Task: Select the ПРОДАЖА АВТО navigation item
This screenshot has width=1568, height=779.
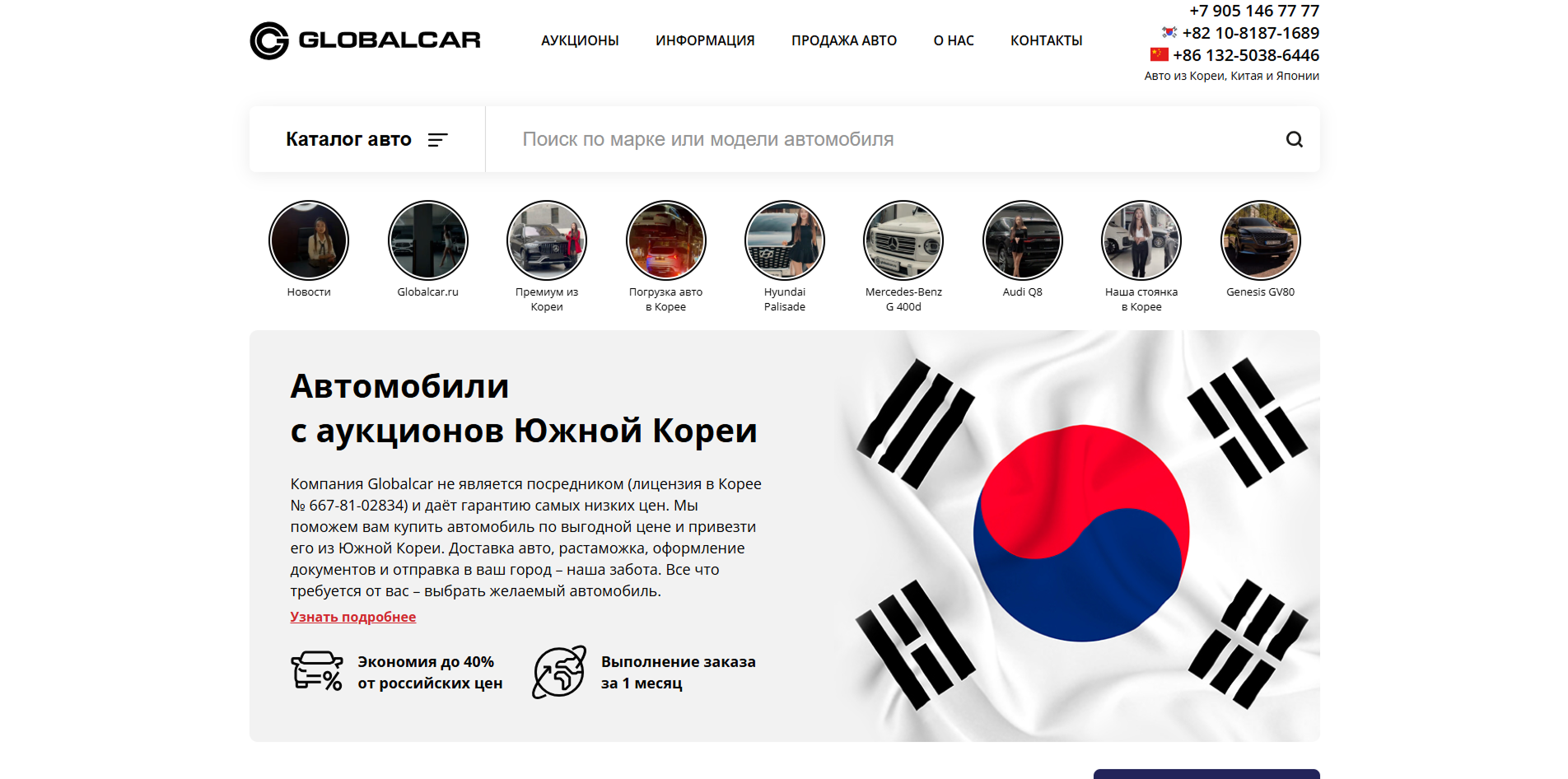Action: [x=843, y=40]
